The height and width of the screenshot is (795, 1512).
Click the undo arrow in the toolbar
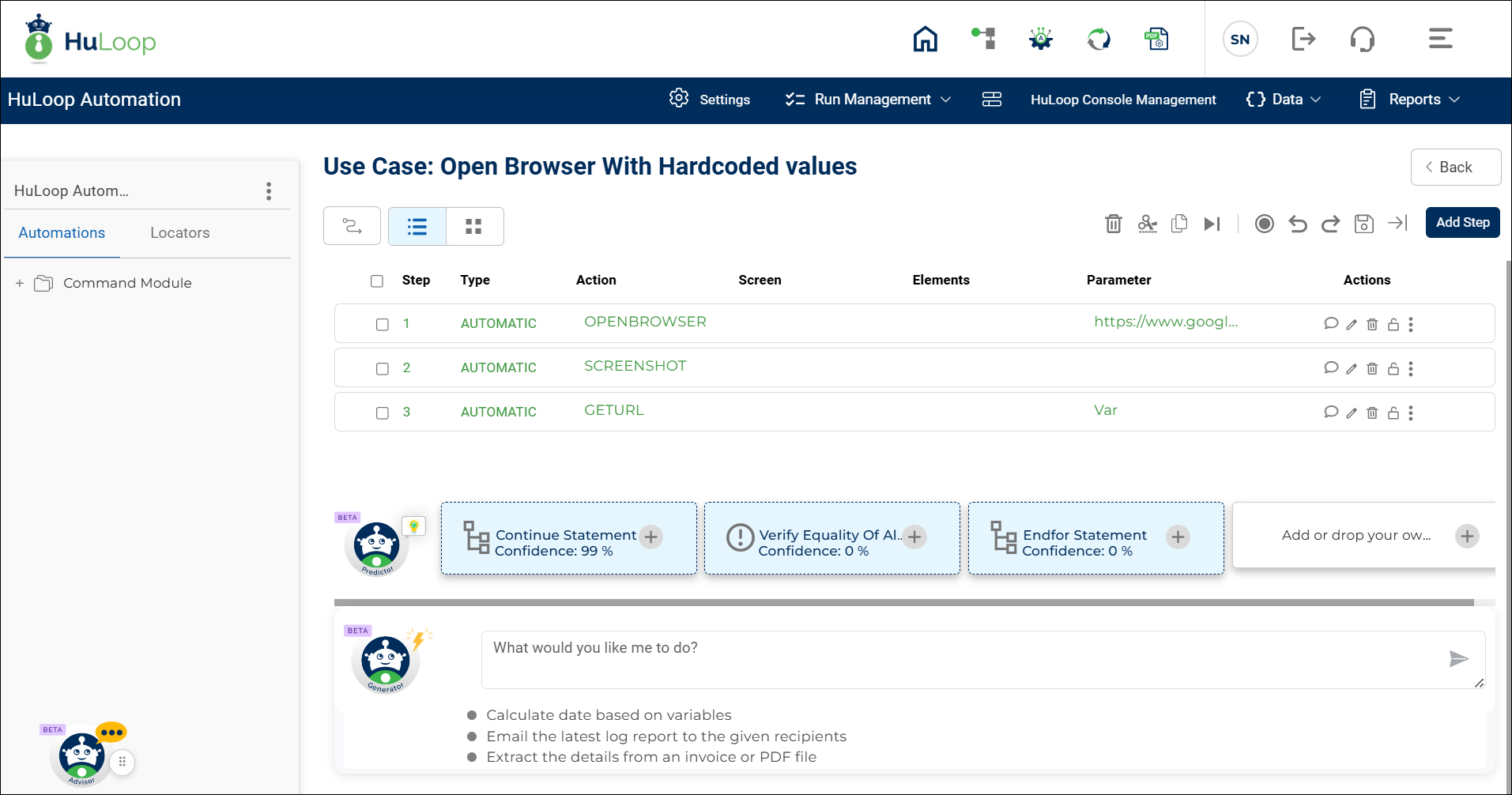[1297, 224]
